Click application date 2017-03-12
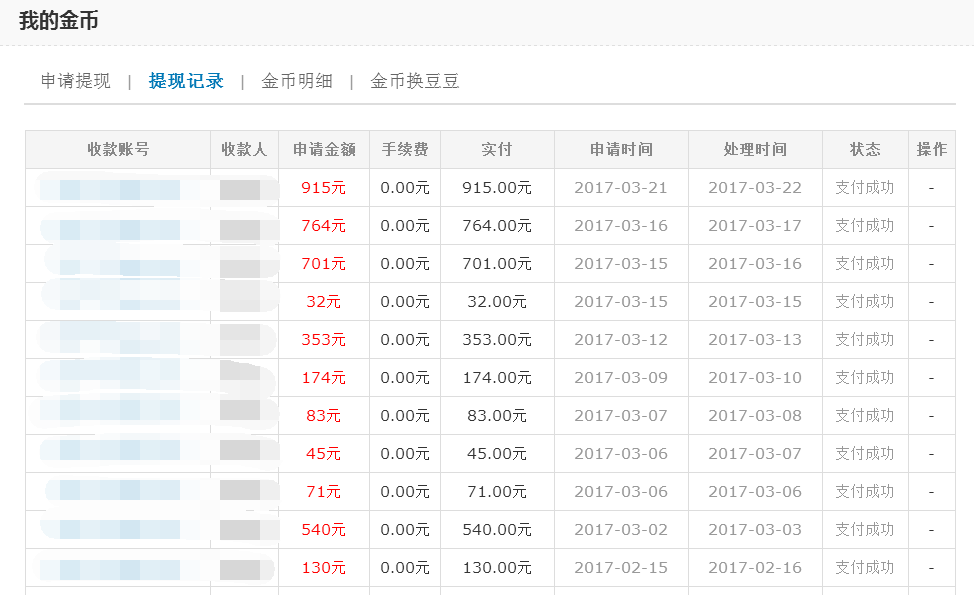This screenshot has width=974, height=595. coord(621,340)
